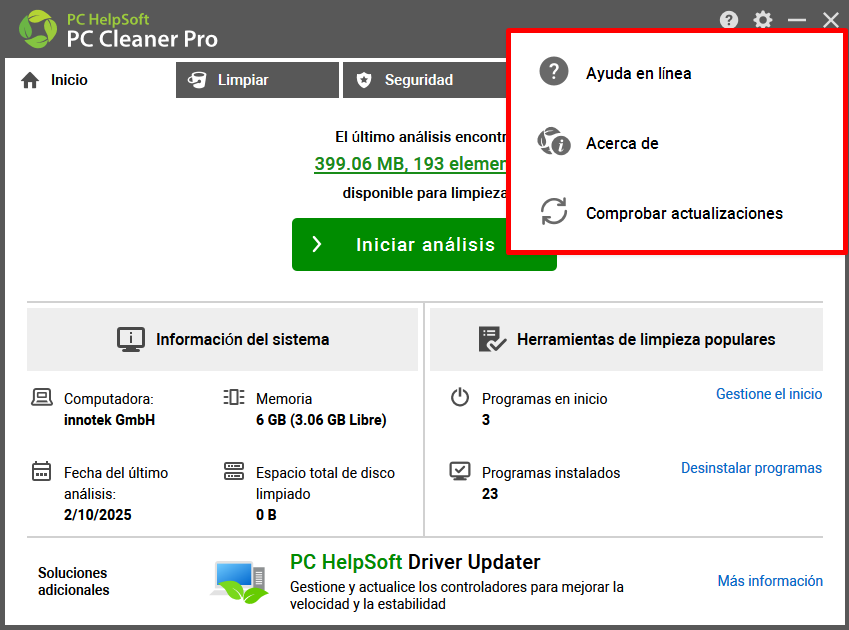This screenshot has width=849, height=630.
Task: Click the Herramientas de limpieza populares header
Action: click(626, 339)
